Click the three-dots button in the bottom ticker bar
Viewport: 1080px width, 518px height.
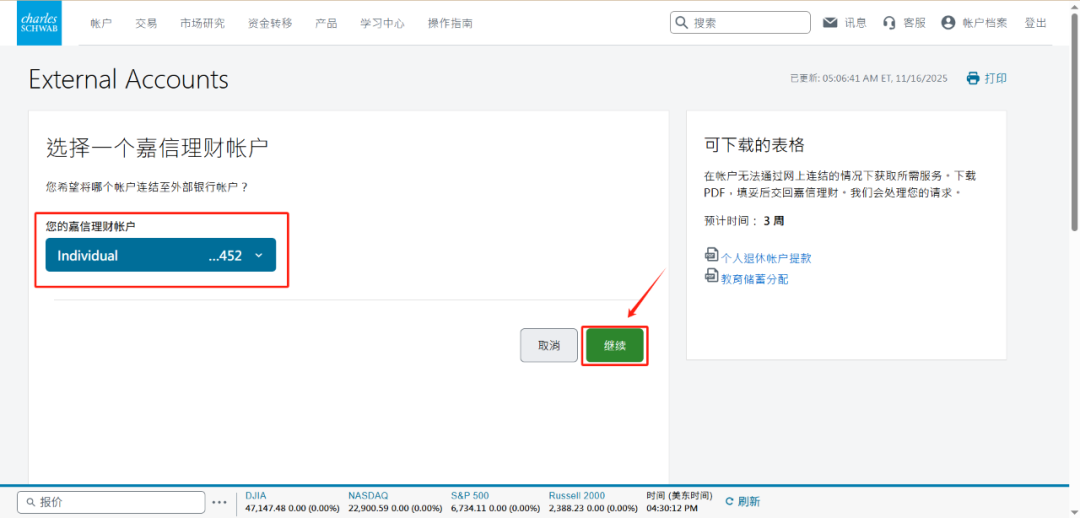click(219, 502)
